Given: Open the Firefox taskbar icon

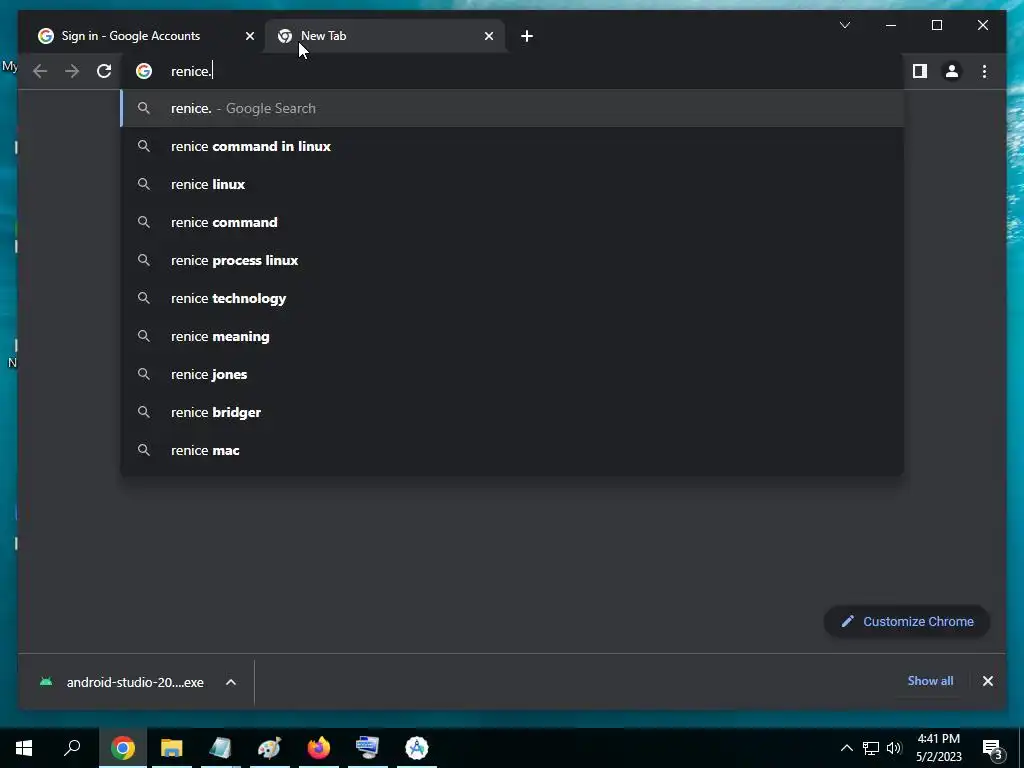Looking at the screenshot, I should pos(319,748).
